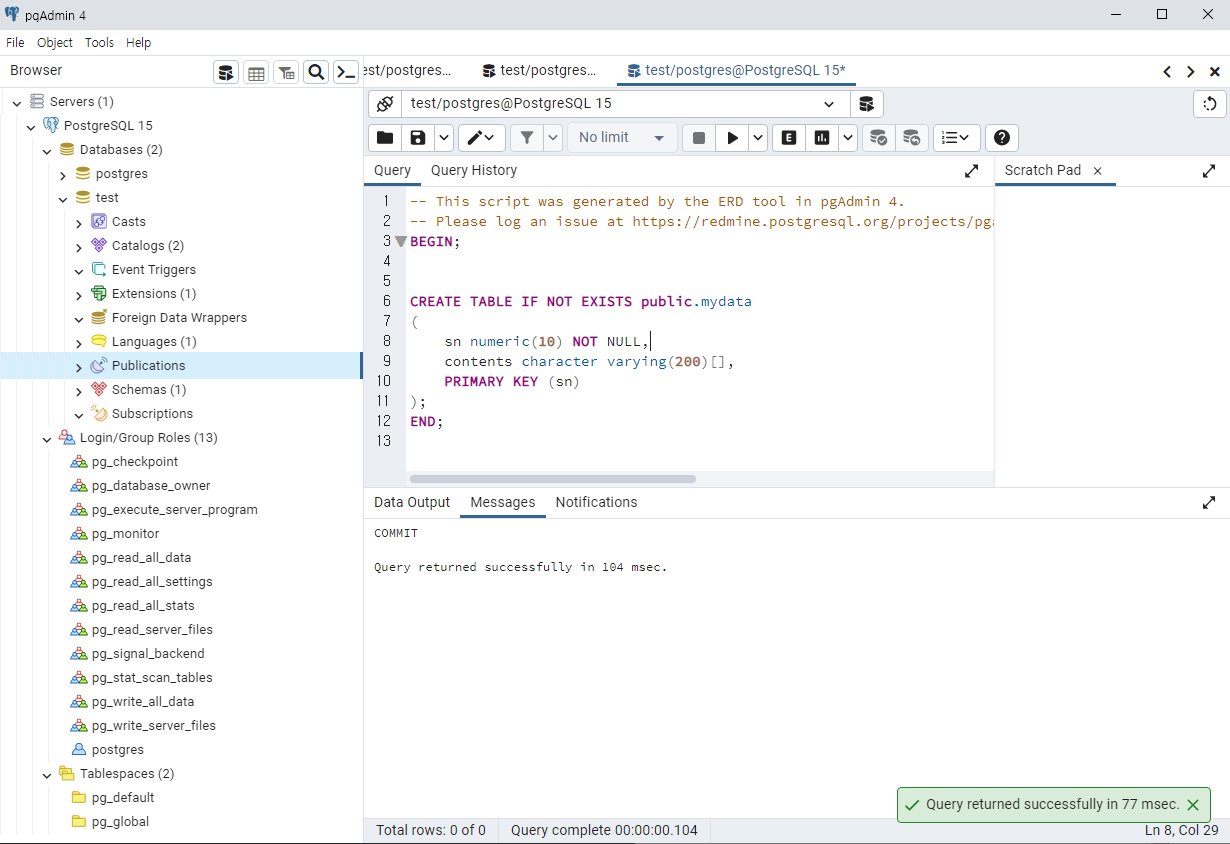Click the new query tool database icon beside connection
This screenshot has height=844, width=1230.
(x=867, y=104)
